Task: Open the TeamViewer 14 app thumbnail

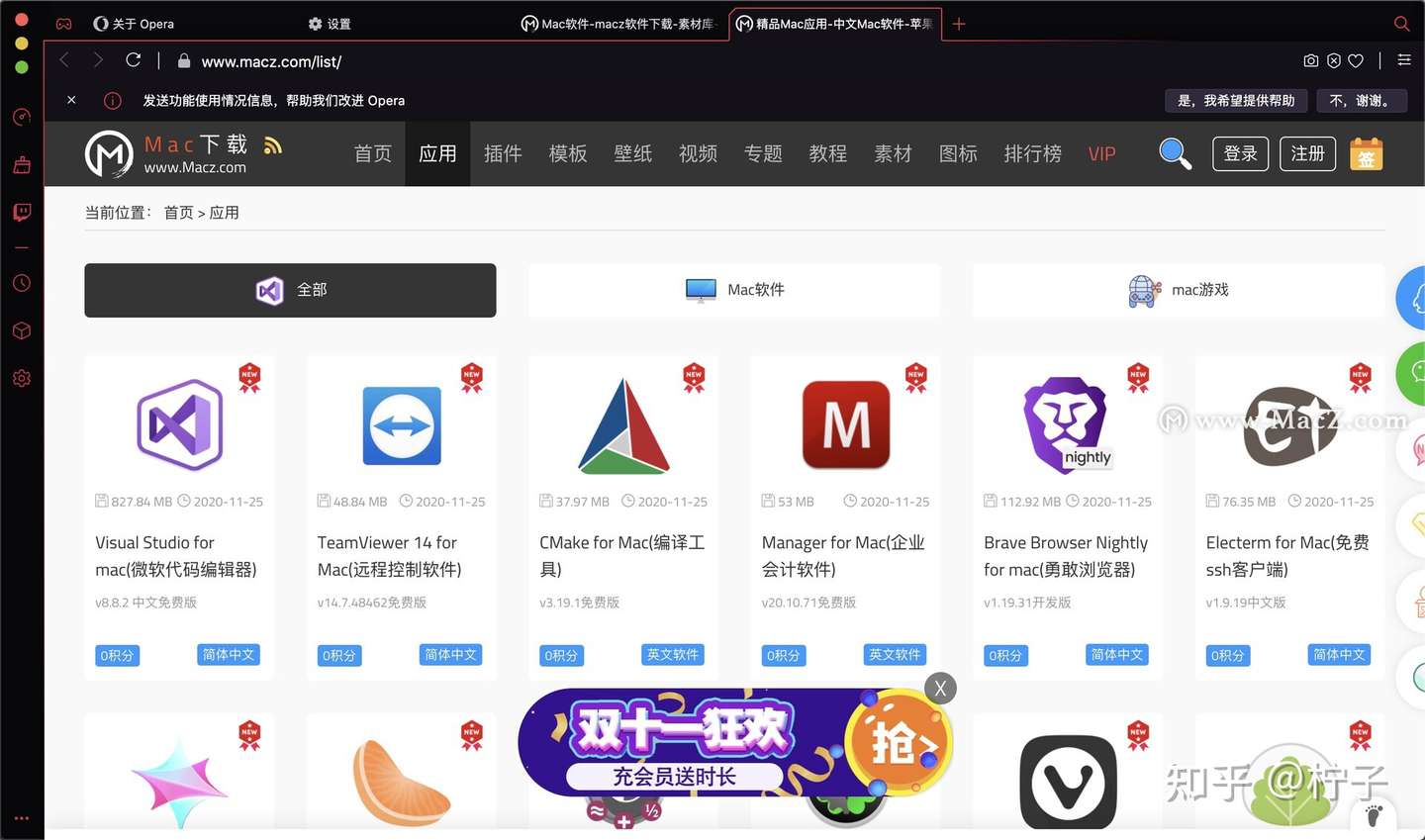Action: click(x=402, y=425)
